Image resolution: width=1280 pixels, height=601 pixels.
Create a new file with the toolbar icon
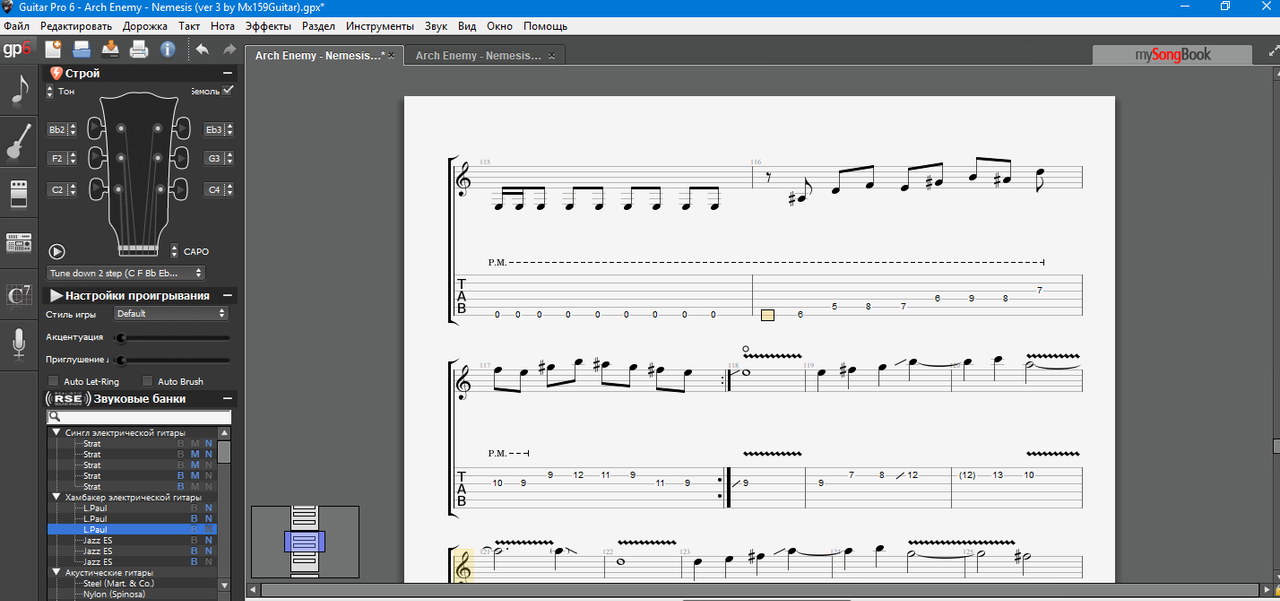[53, 48]
